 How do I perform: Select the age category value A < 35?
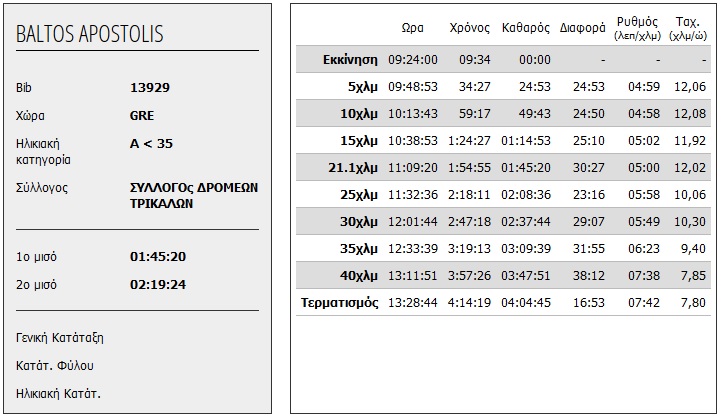click(x=152, y=143)
